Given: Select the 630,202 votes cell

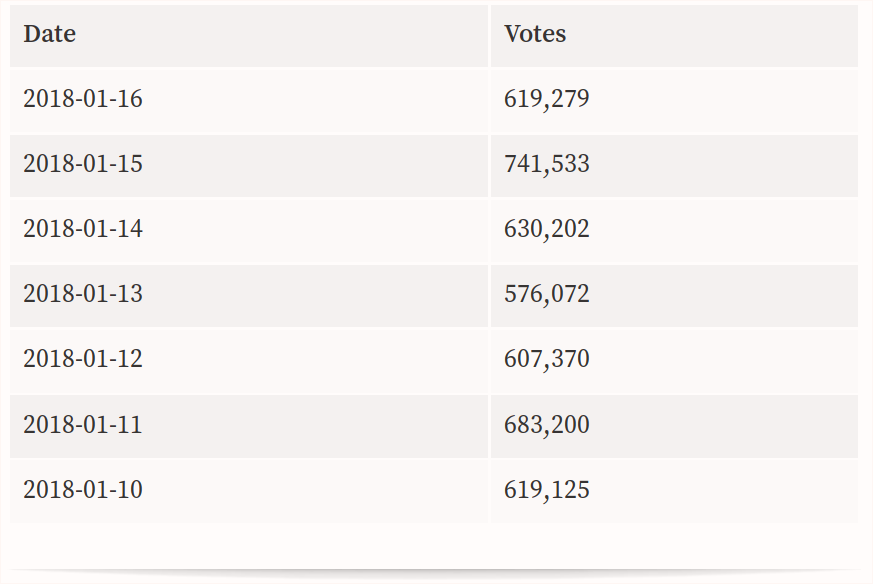Looking at the screenshot, I should click(x=674, y=231).
